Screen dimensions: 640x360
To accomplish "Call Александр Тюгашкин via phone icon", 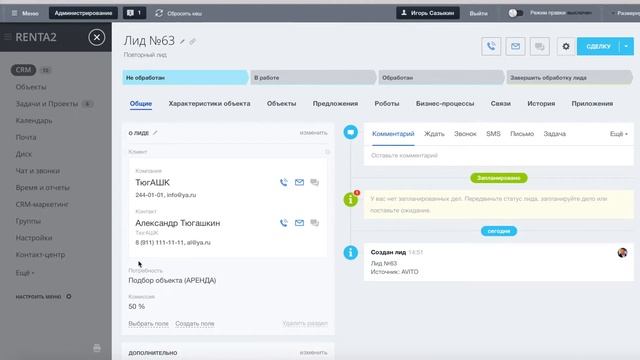I will [284, 223].
